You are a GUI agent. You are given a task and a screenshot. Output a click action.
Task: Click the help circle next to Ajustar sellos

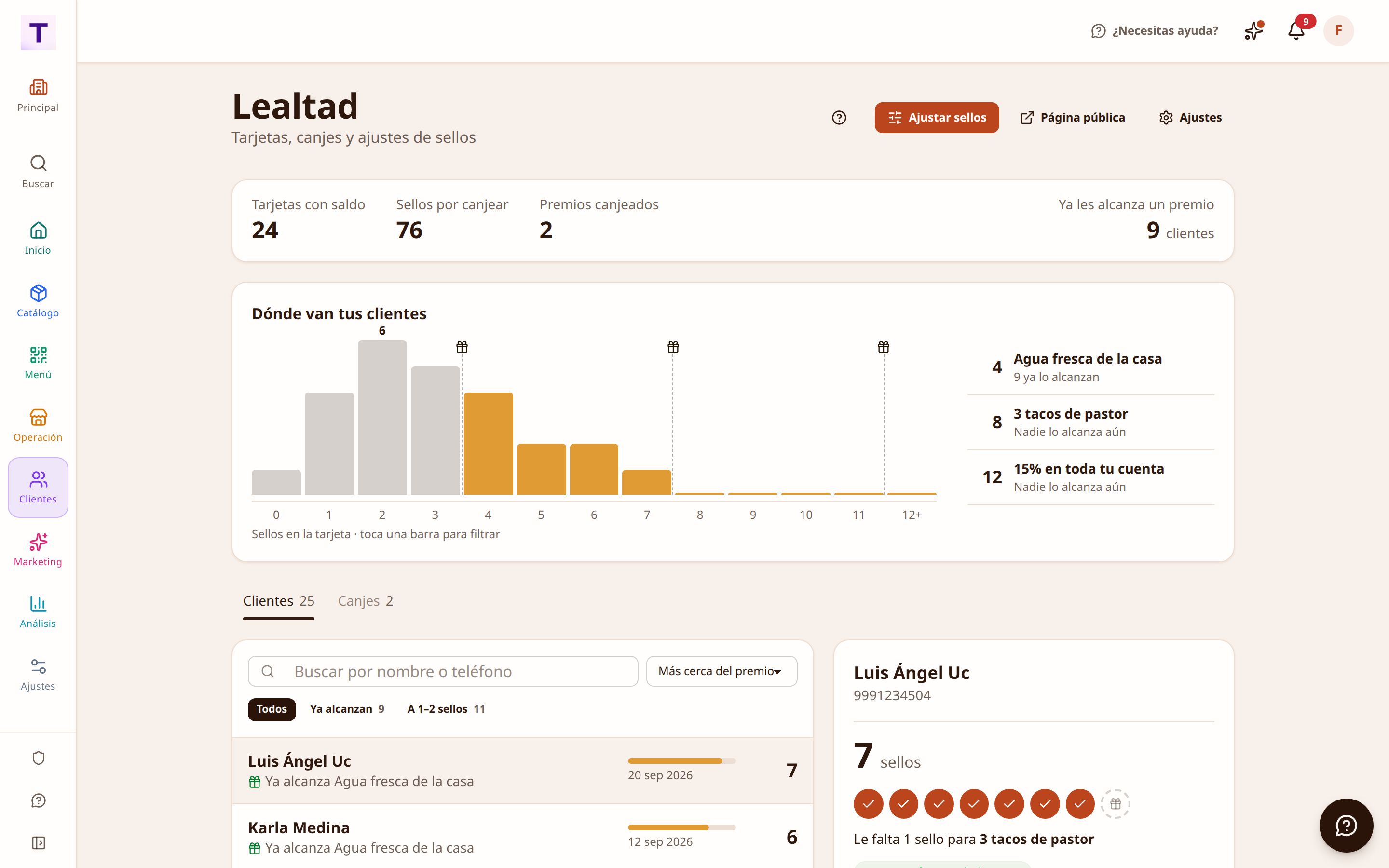coord(839,118)
